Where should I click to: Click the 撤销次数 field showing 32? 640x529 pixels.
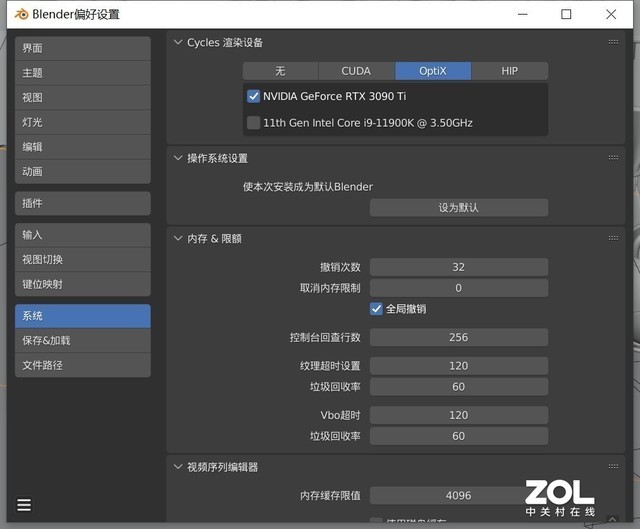459,267
